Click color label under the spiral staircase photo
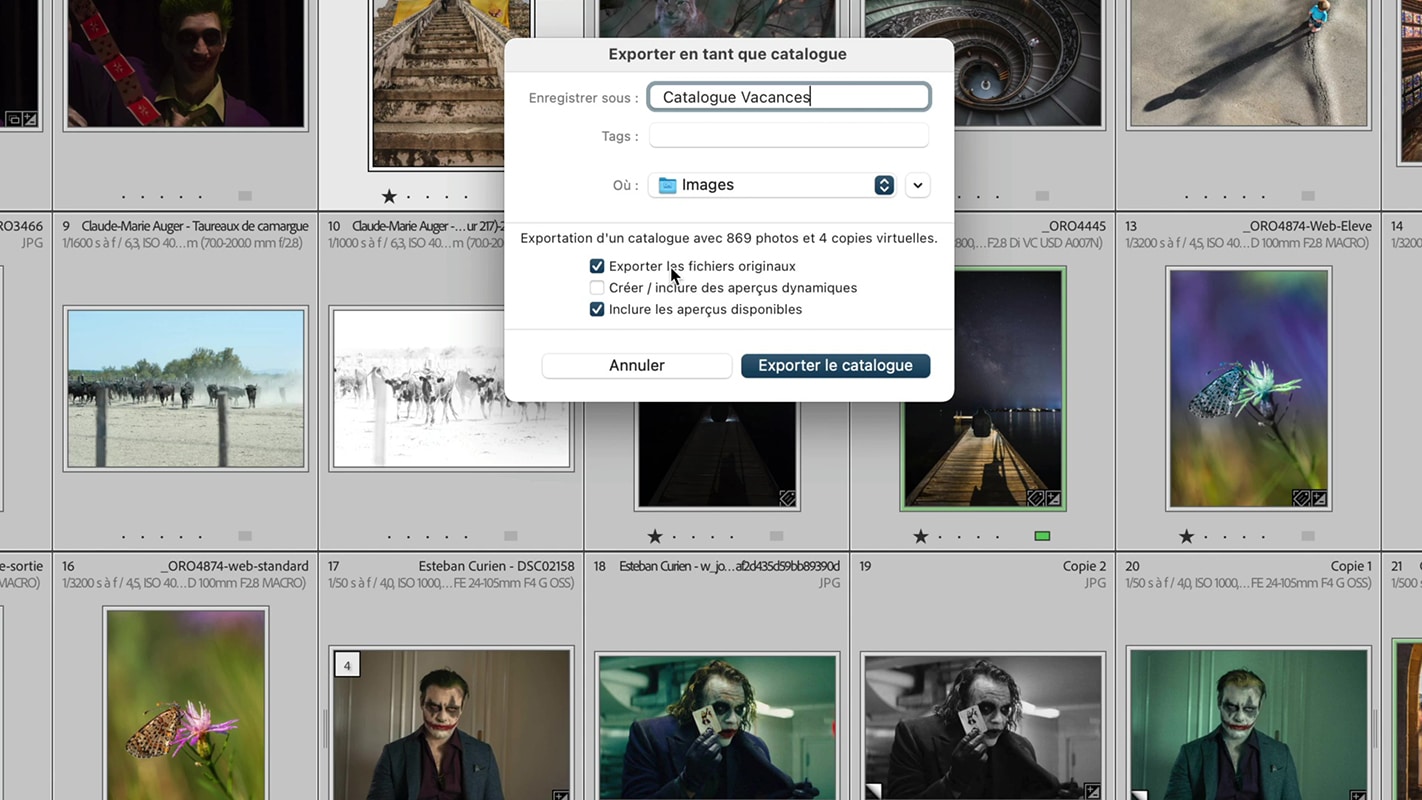The image size is (1422, 800). coord(1042,196)
